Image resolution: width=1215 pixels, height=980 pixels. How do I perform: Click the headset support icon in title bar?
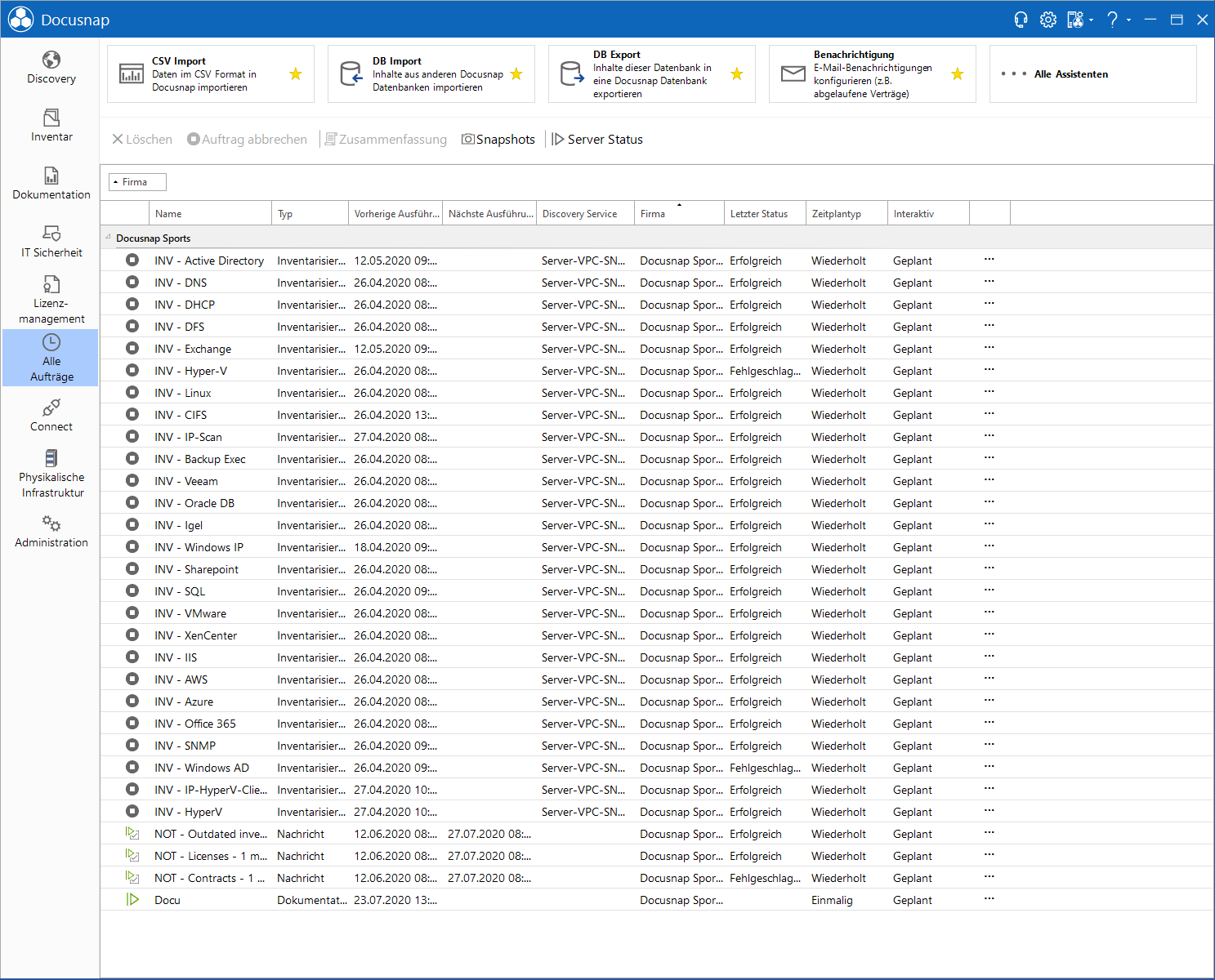[x=1021, y=20]
